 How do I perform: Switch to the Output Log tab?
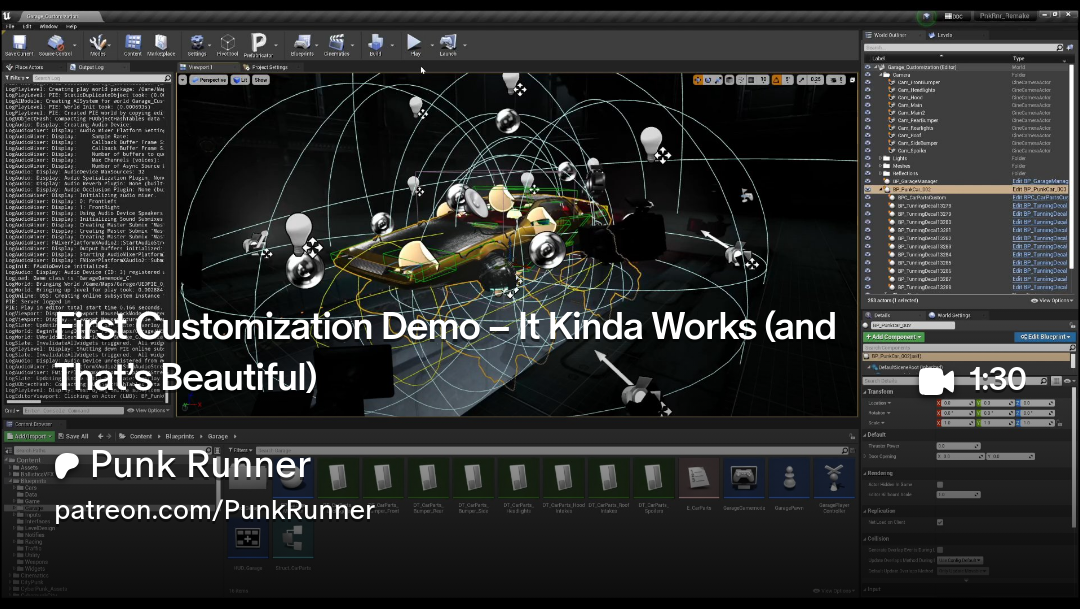click(x=90, y=67)
